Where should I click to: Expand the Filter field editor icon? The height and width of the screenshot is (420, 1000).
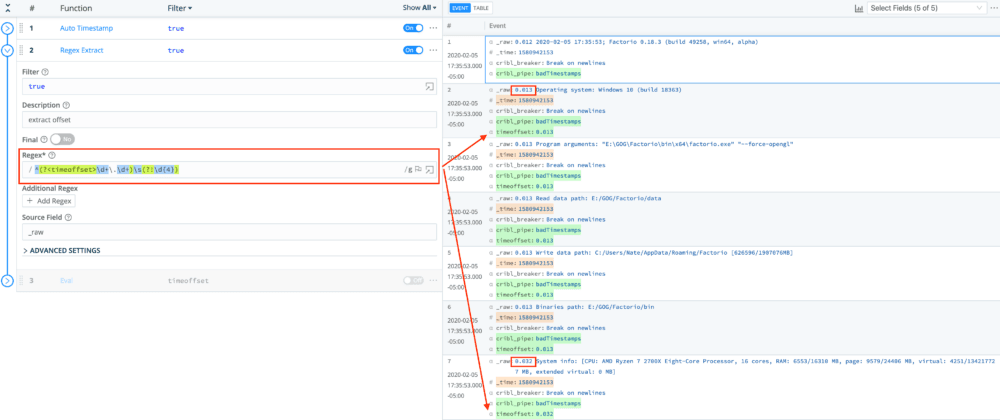(429, 87)
